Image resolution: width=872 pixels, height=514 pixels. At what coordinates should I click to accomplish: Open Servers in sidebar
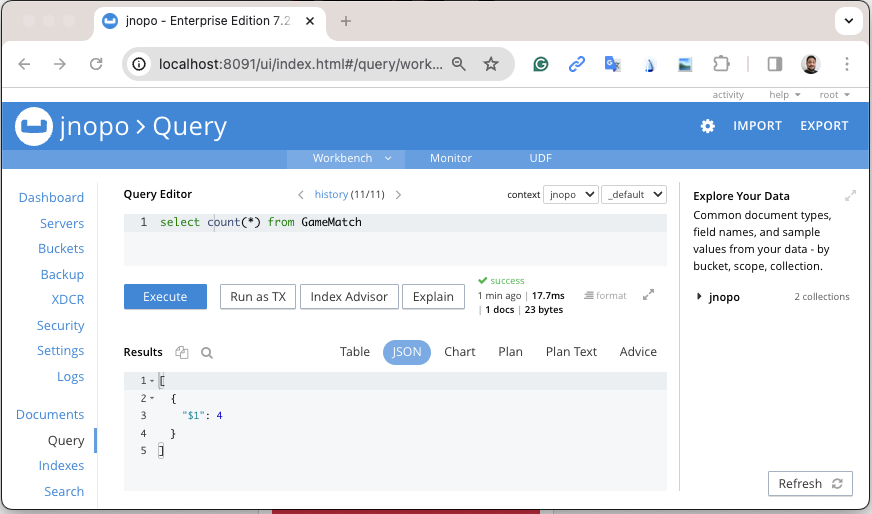tap(62, 224)
